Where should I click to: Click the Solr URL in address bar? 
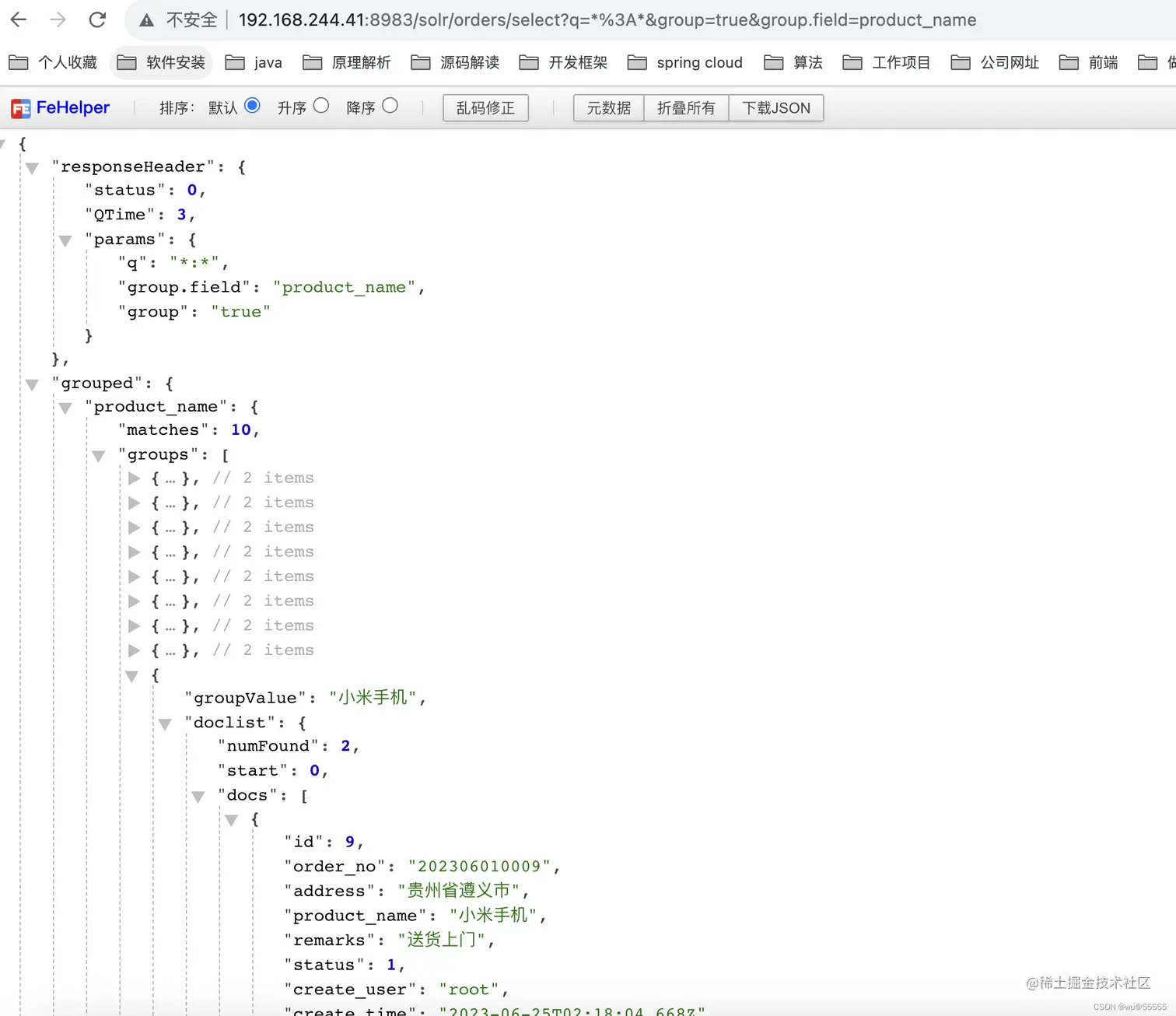coord(607,20)
